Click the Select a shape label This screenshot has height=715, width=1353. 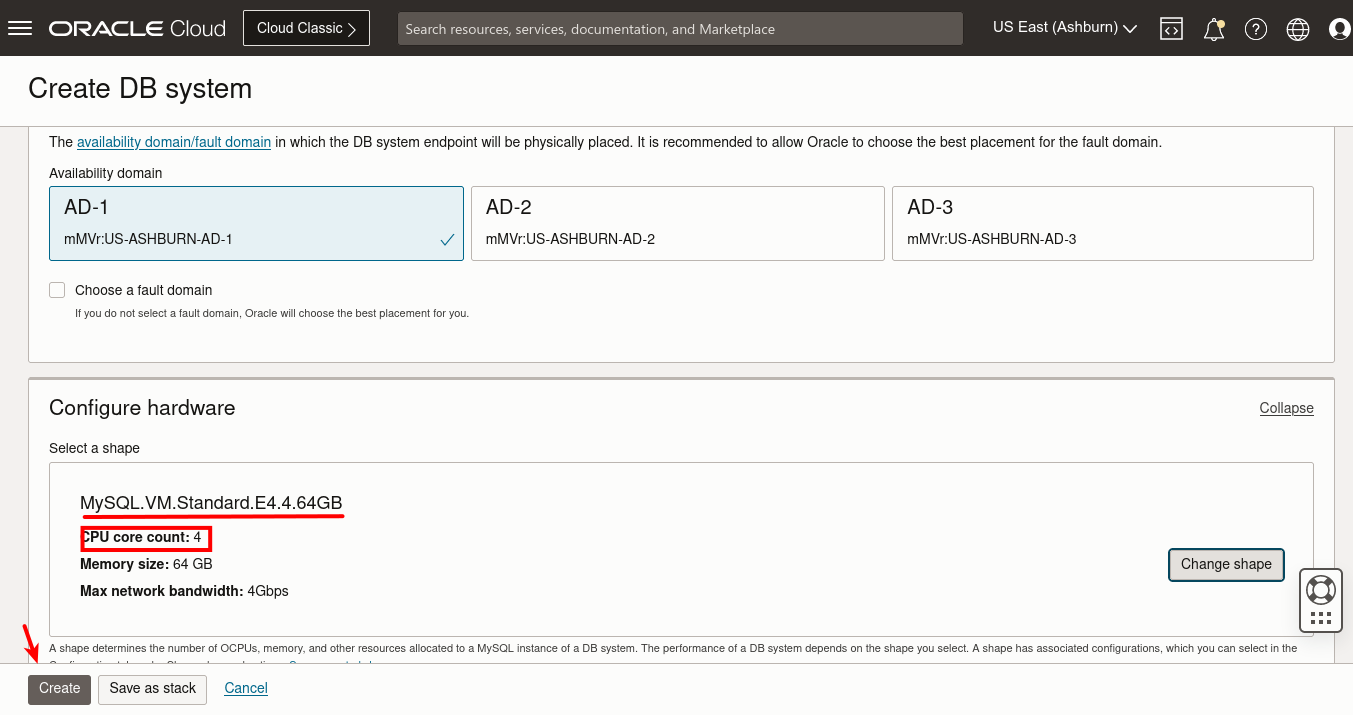(x=94, y=448)
